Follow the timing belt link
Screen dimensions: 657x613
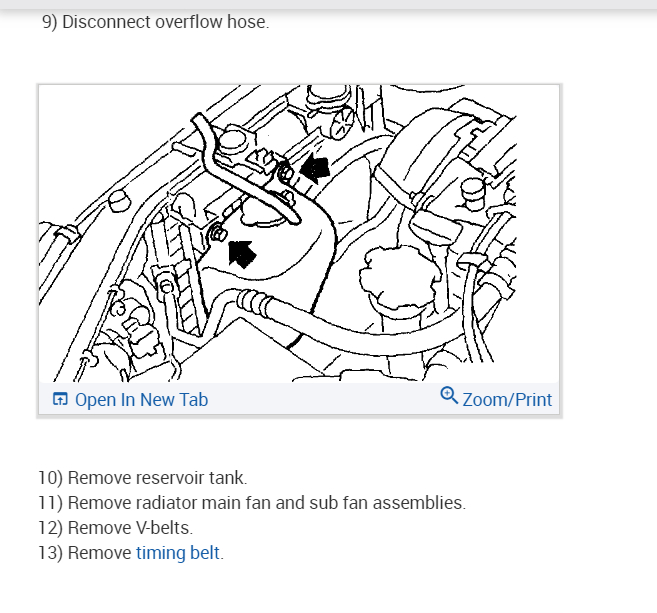tap(178, 553)
